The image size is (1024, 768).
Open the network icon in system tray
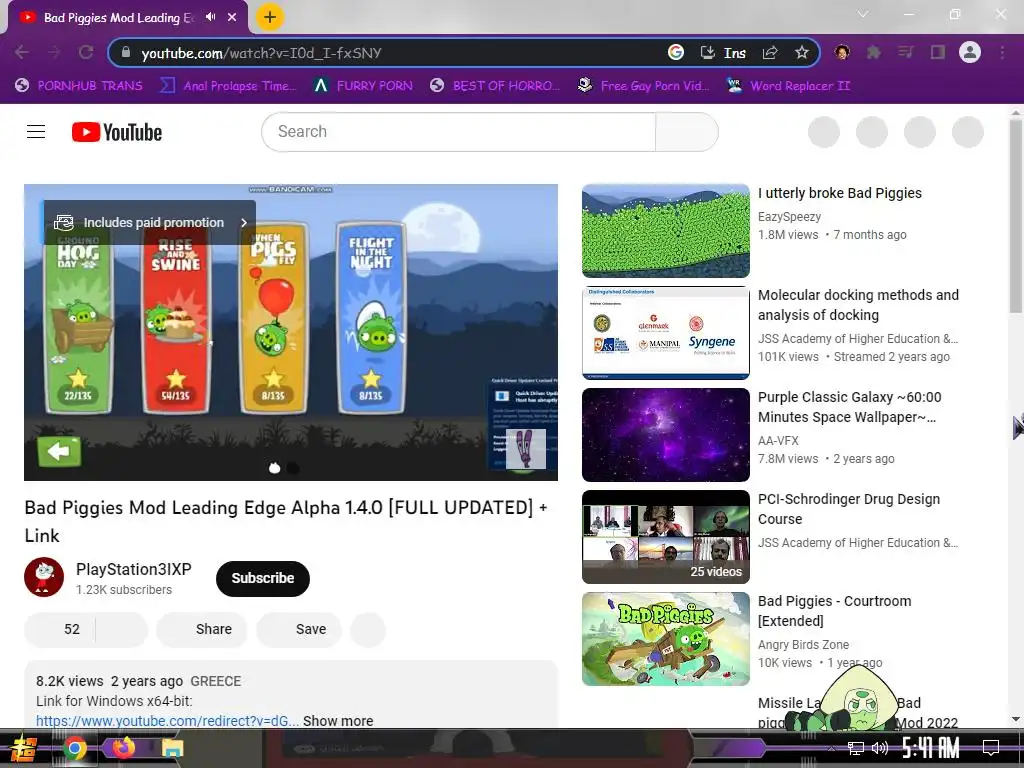[856, 748]
